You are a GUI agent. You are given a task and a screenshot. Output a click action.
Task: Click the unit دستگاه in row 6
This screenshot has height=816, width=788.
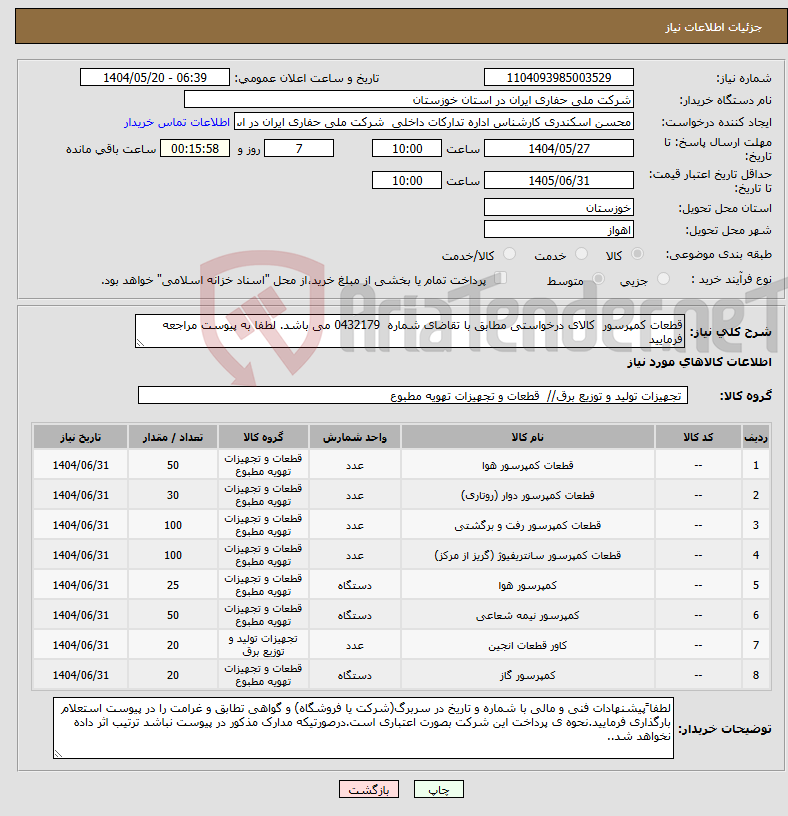(355, 616)
